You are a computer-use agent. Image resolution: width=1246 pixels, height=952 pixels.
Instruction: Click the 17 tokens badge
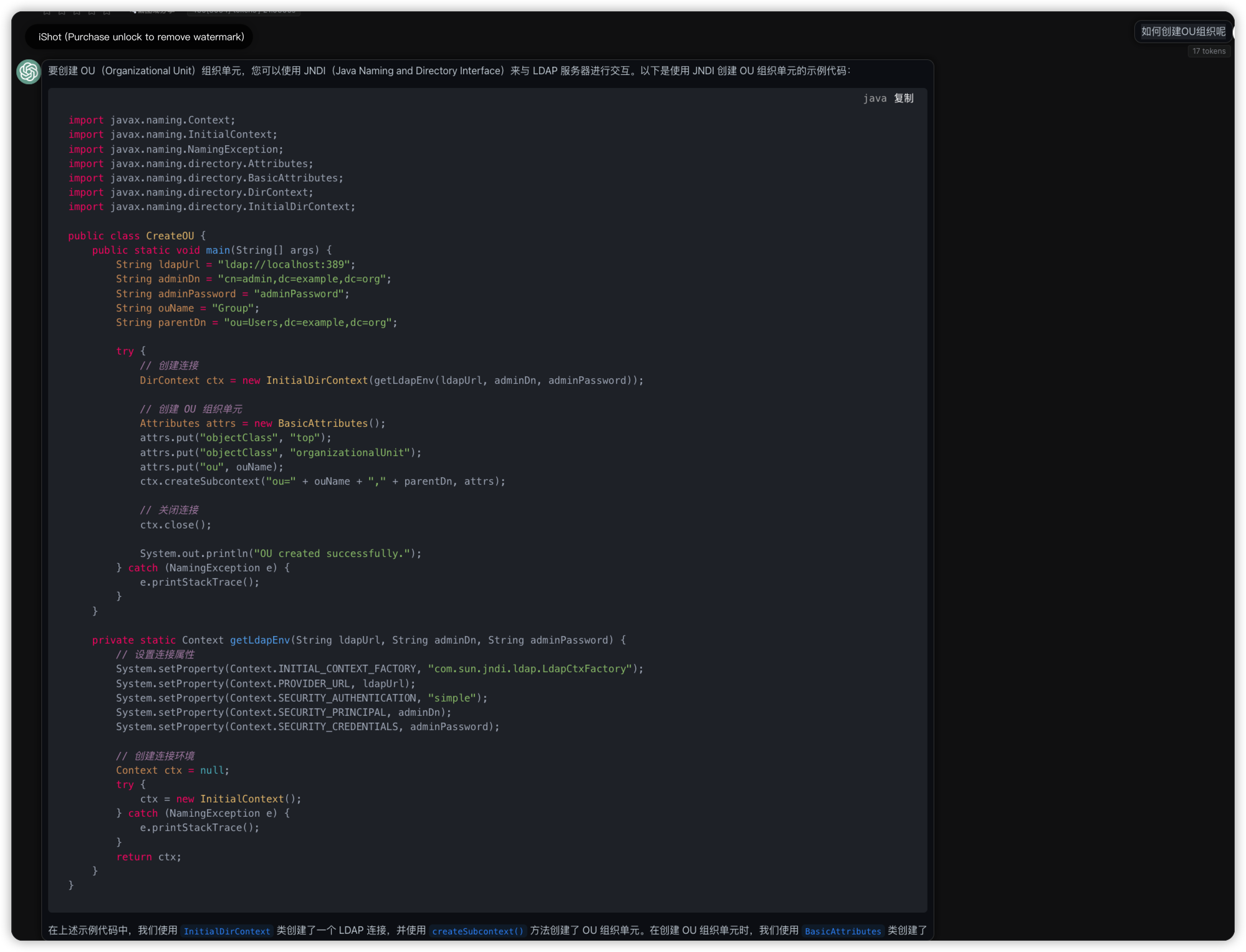click(1209, 51)
